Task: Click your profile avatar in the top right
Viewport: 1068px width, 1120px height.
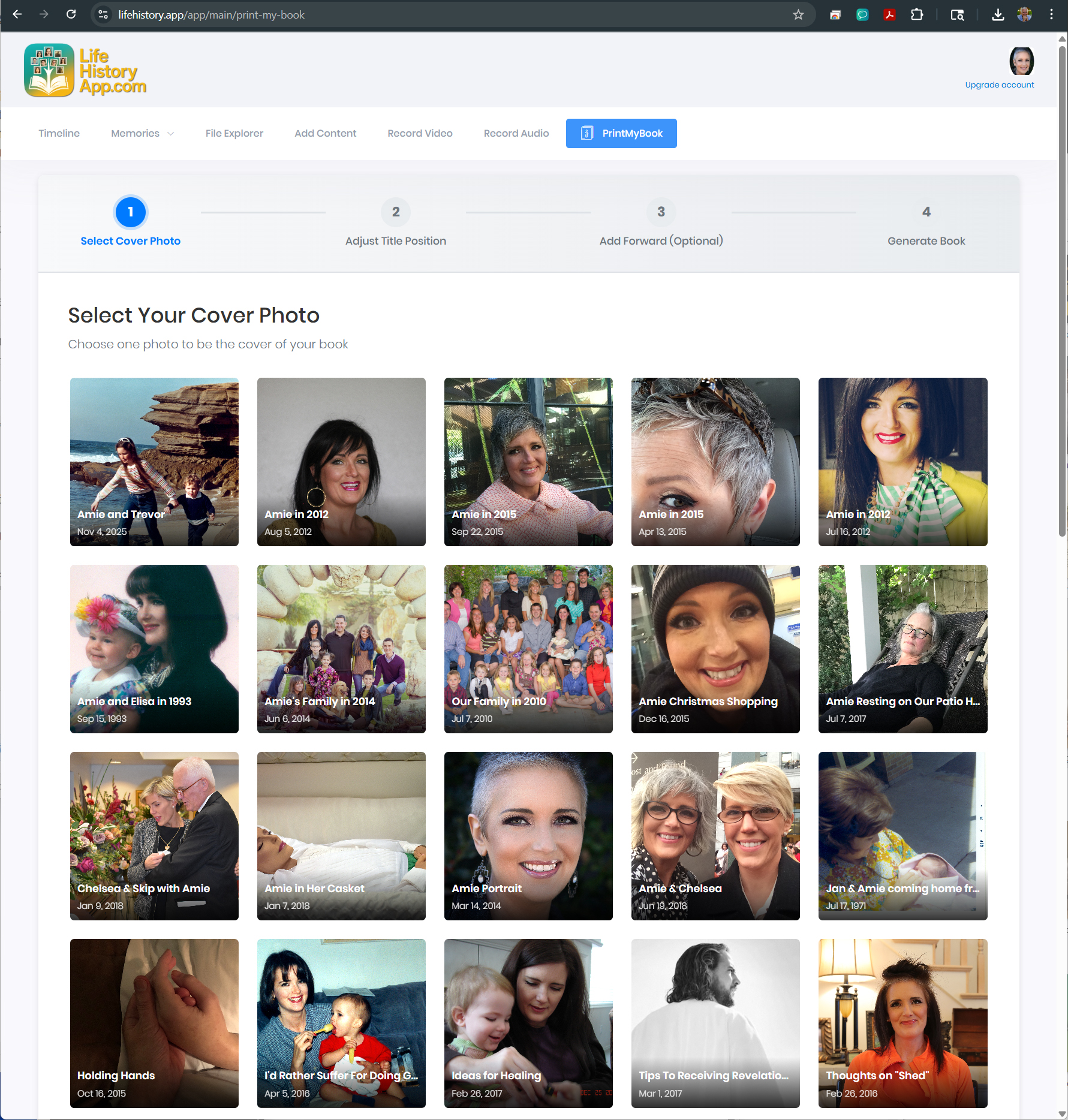Action: 1021,61
